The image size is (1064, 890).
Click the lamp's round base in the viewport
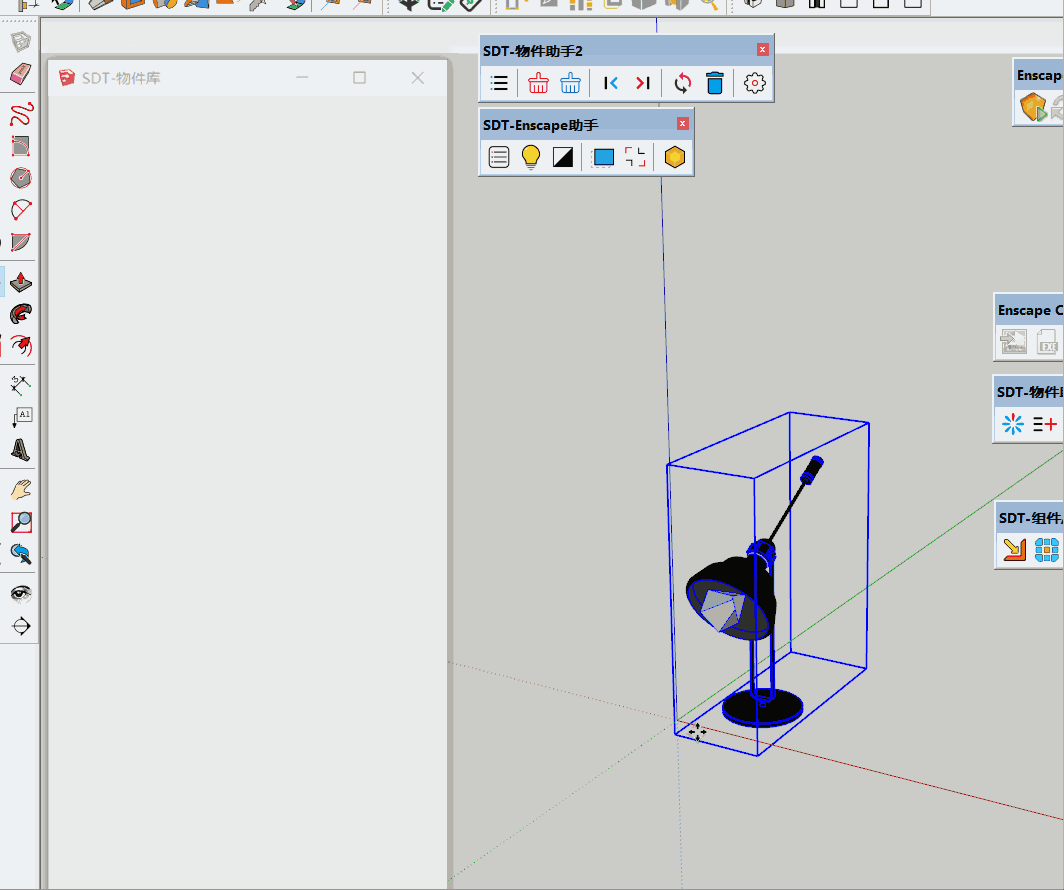763,708
